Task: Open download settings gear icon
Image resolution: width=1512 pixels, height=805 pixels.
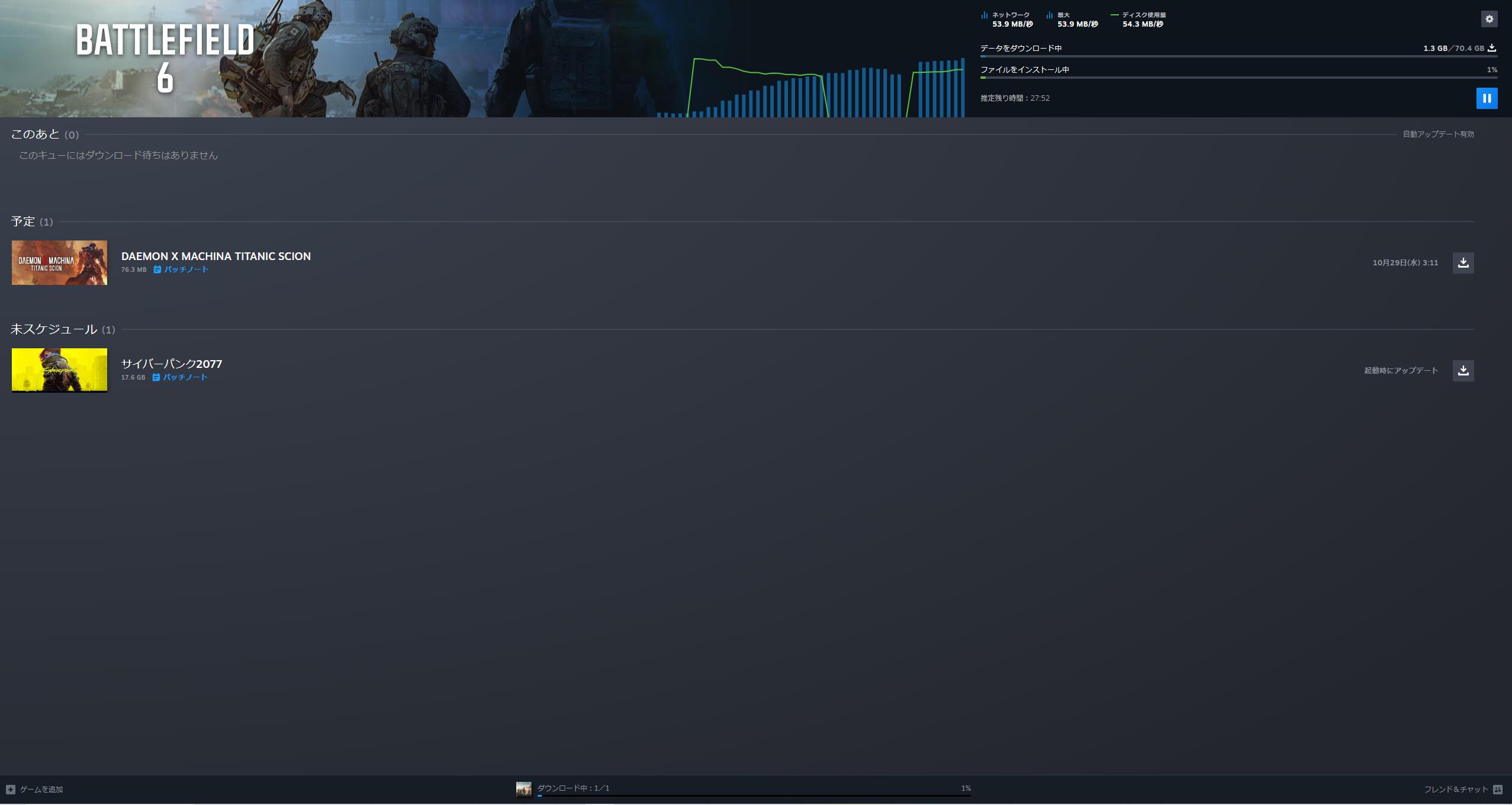Action: 1489,19
